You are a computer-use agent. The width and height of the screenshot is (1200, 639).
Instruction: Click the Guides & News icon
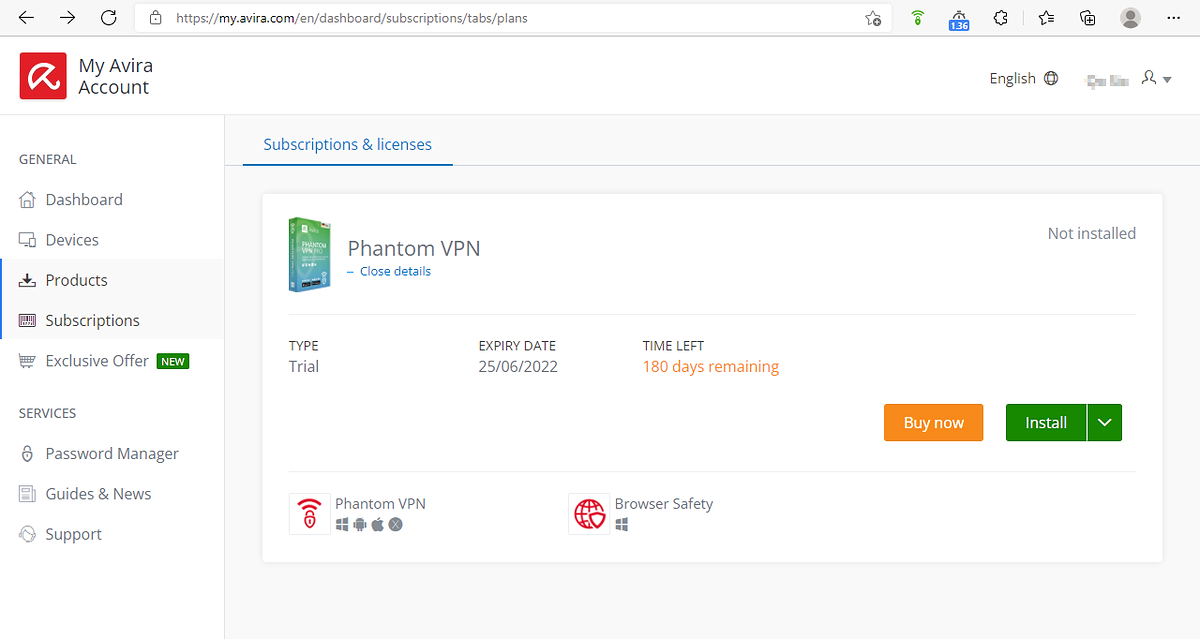[x=27, y=494]
